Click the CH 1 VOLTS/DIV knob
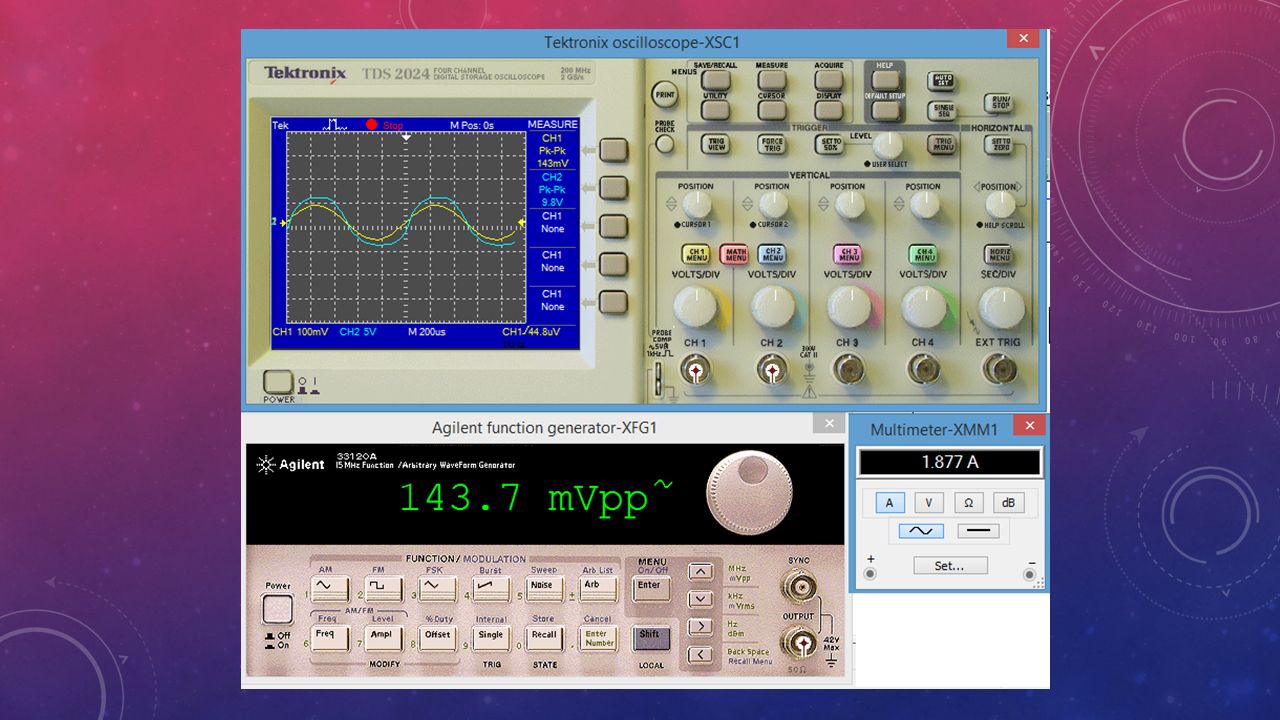The image size is (1280, 720). click(696, 307)
